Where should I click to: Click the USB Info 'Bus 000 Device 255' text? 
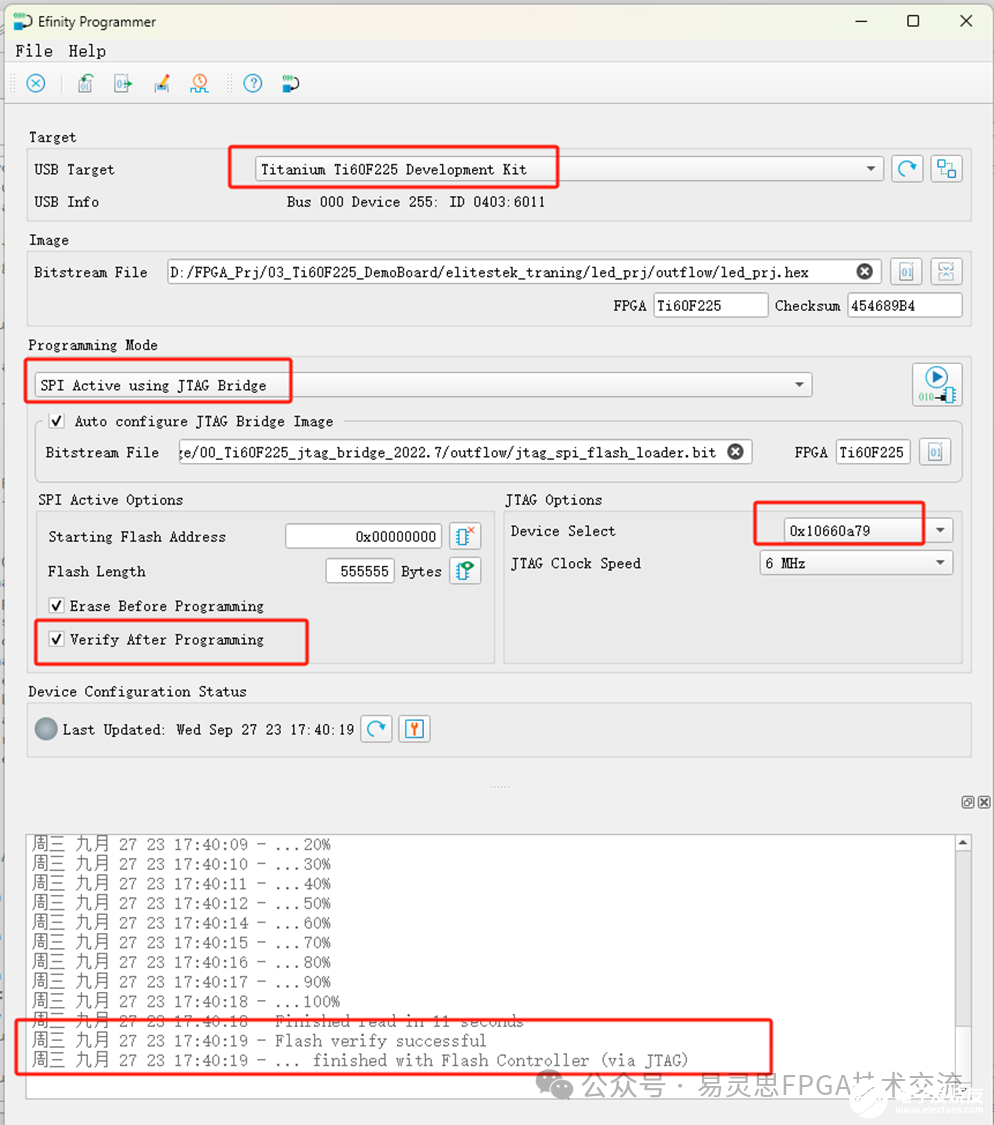coord(416,202)
